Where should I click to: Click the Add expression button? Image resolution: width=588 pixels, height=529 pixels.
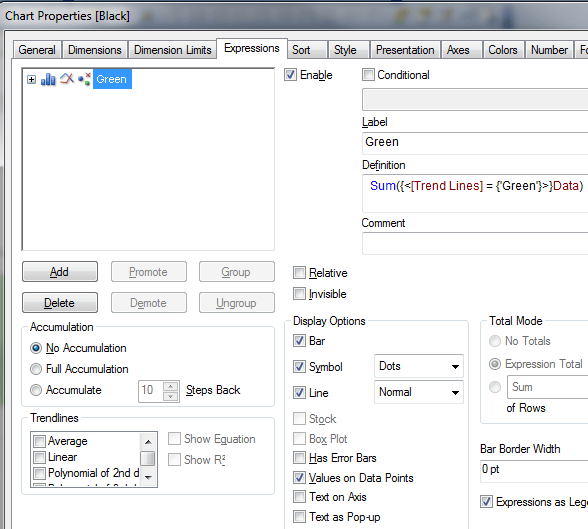[x=60, y=271]
